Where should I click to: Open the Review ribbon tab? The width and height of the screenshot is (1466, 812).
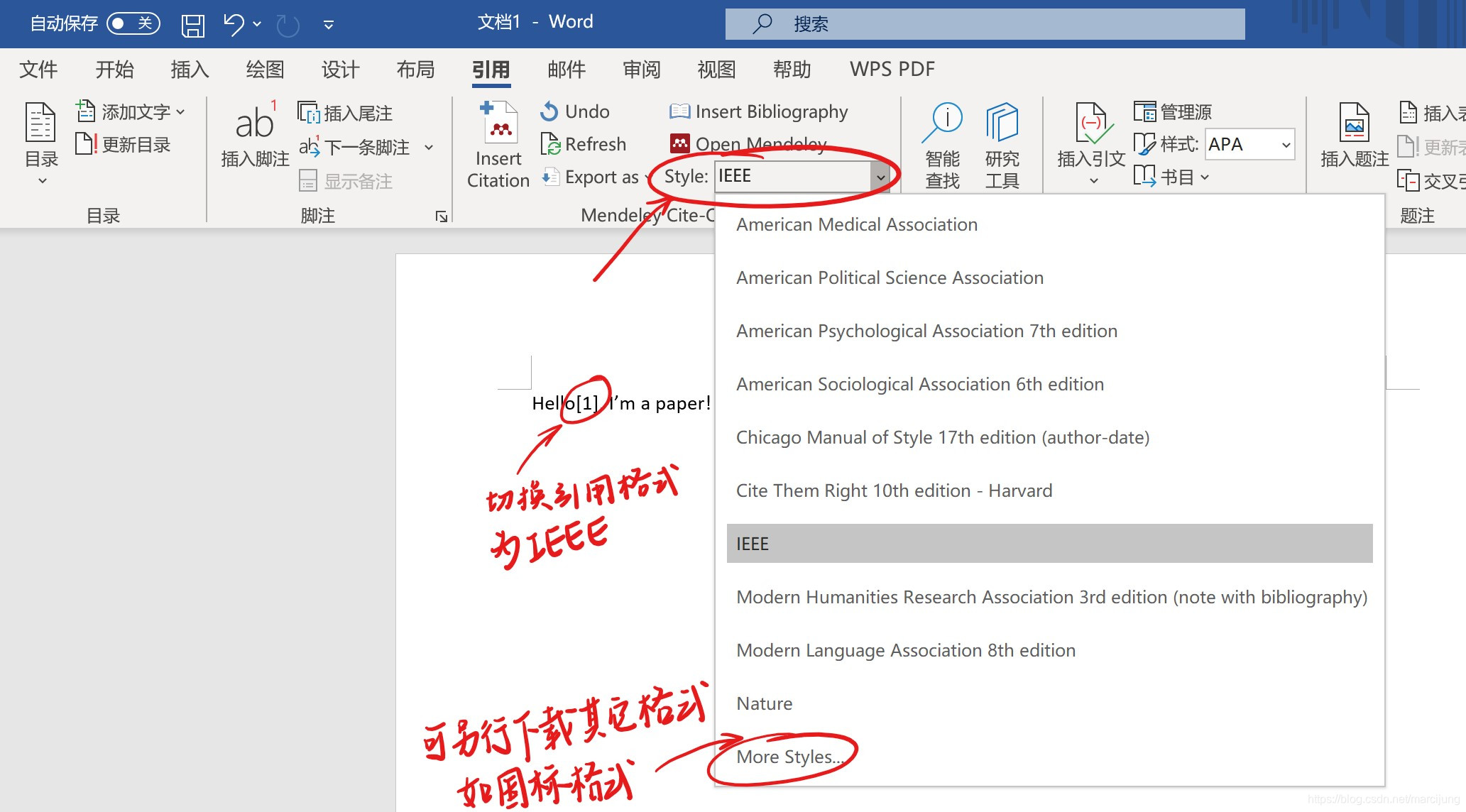(641, 70)
